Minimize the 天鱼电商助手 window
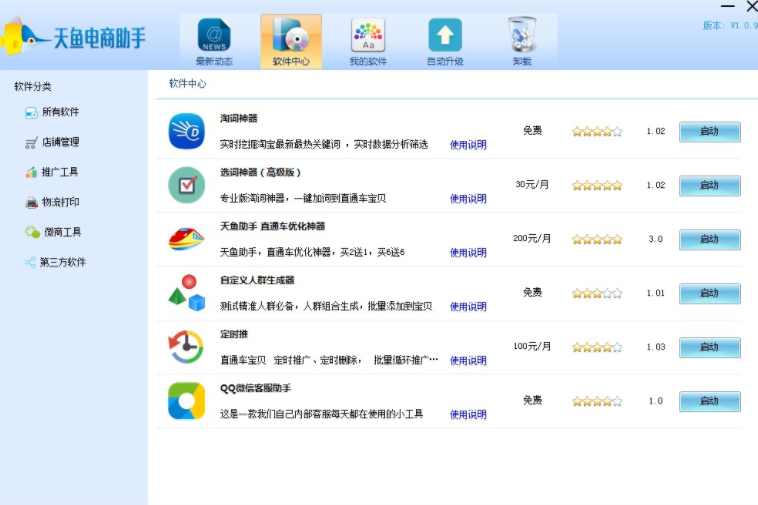Image resolution: width=758 pixels, height=505 pixels. [728, 6]
